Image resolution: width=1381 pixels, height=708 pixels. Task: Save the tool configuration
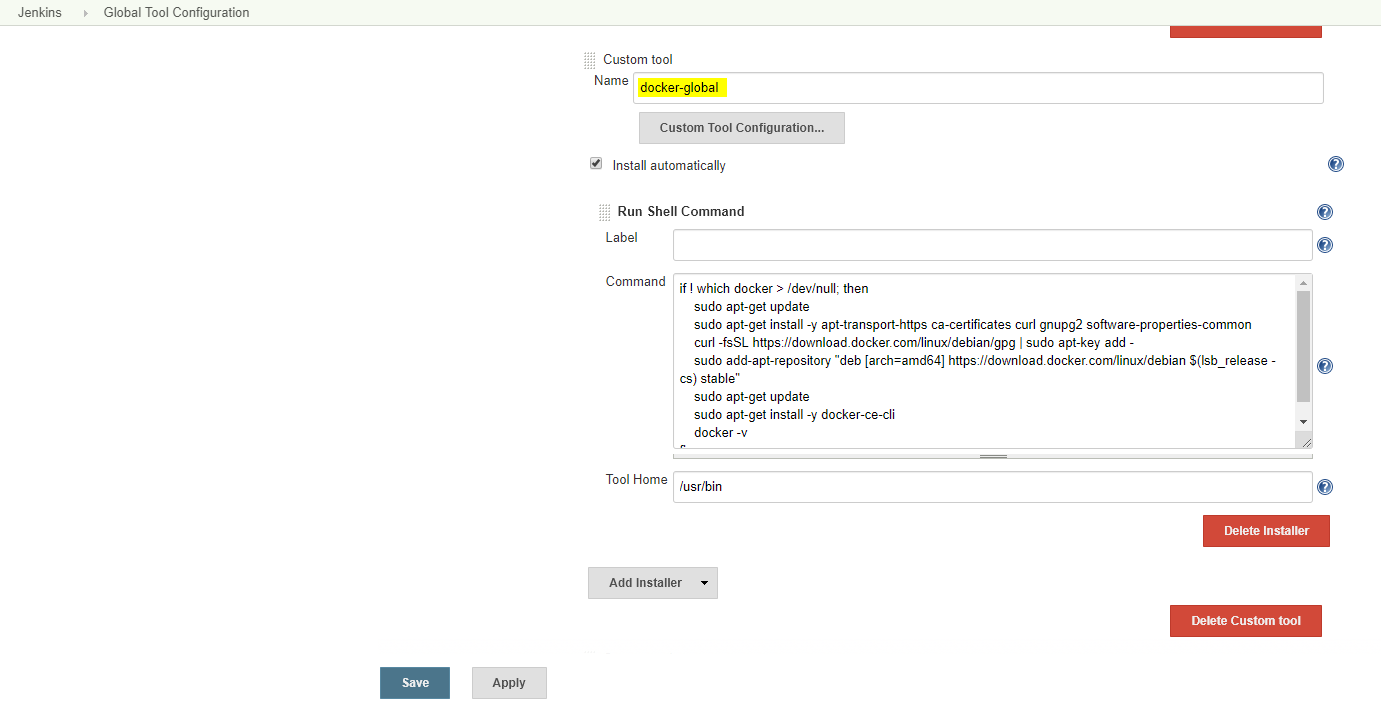(415, 683)
